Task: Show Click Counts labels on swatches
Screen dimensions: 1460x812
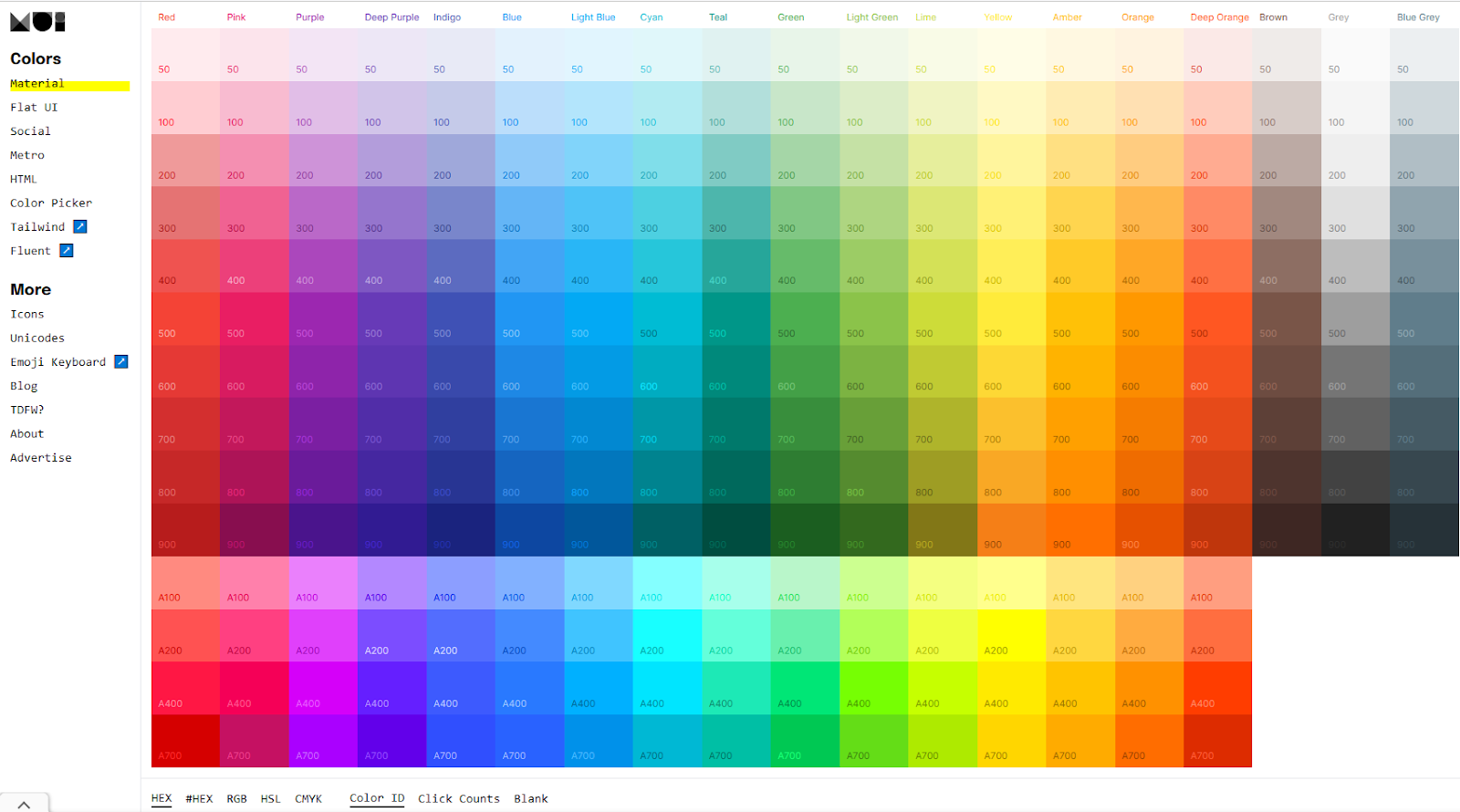Action: coord(458,798)
